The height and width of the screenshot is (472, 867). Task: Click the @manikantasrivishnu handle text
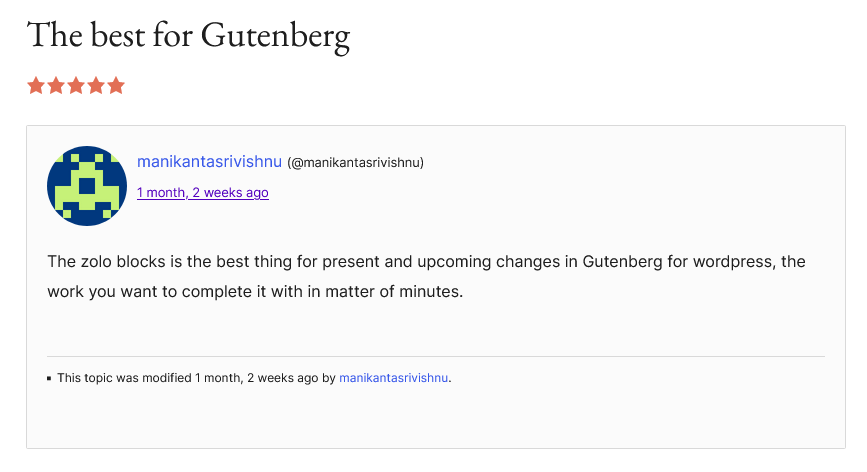click(x=356, y=162)
